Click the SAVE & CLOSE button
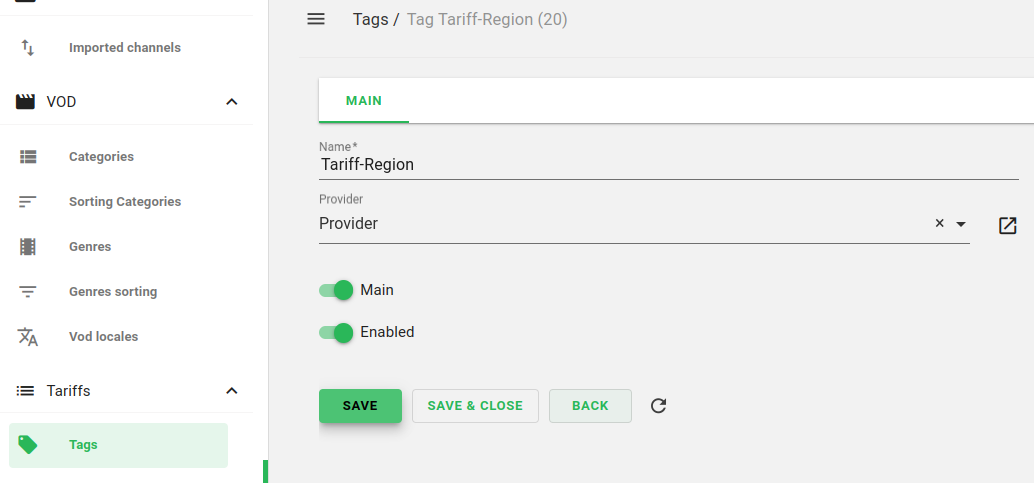The width and height of the screenshot is (1034, 483). coord(475,406)
